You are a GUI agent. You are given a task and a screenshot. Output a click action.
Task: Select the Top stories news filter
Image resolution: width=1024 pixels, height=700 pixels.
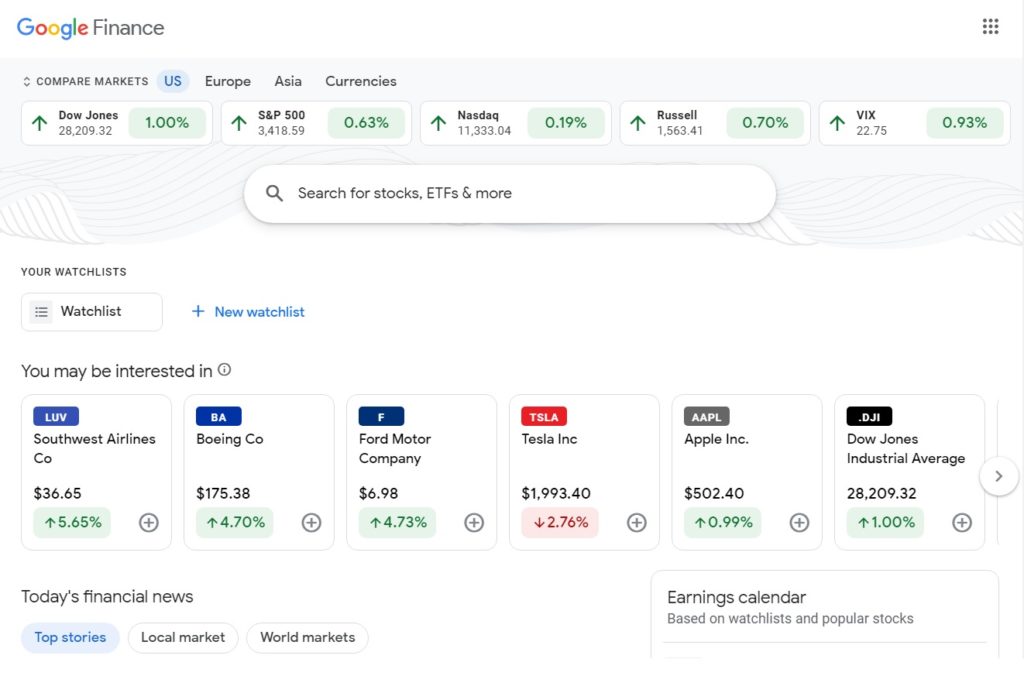coord(71,637)
